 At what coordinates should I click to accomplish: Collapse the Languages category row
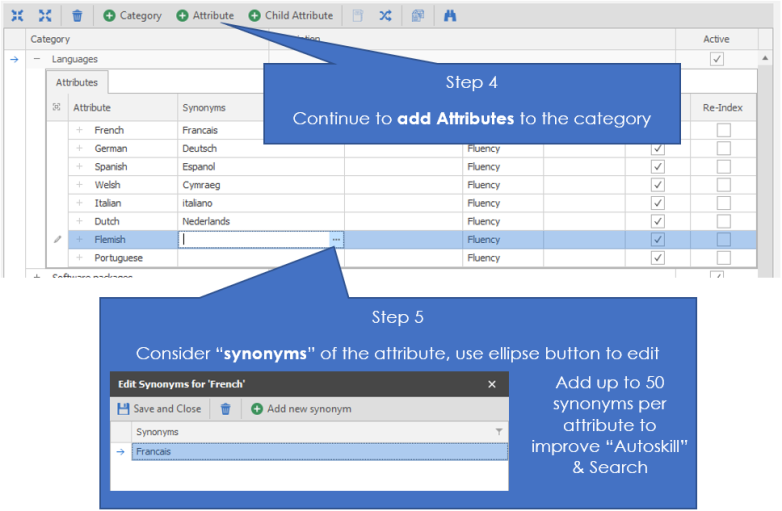tap(37, 60)
